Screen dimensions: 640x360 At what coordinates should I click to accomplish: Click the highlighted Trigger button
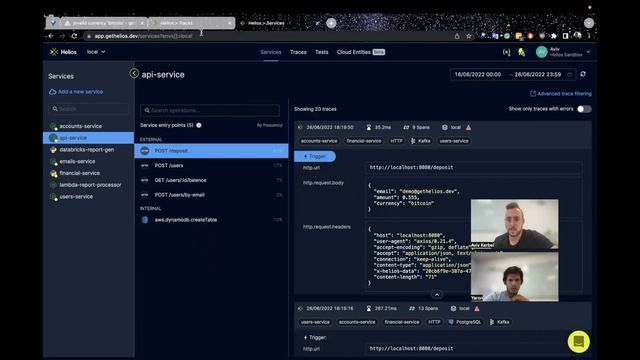315,156
